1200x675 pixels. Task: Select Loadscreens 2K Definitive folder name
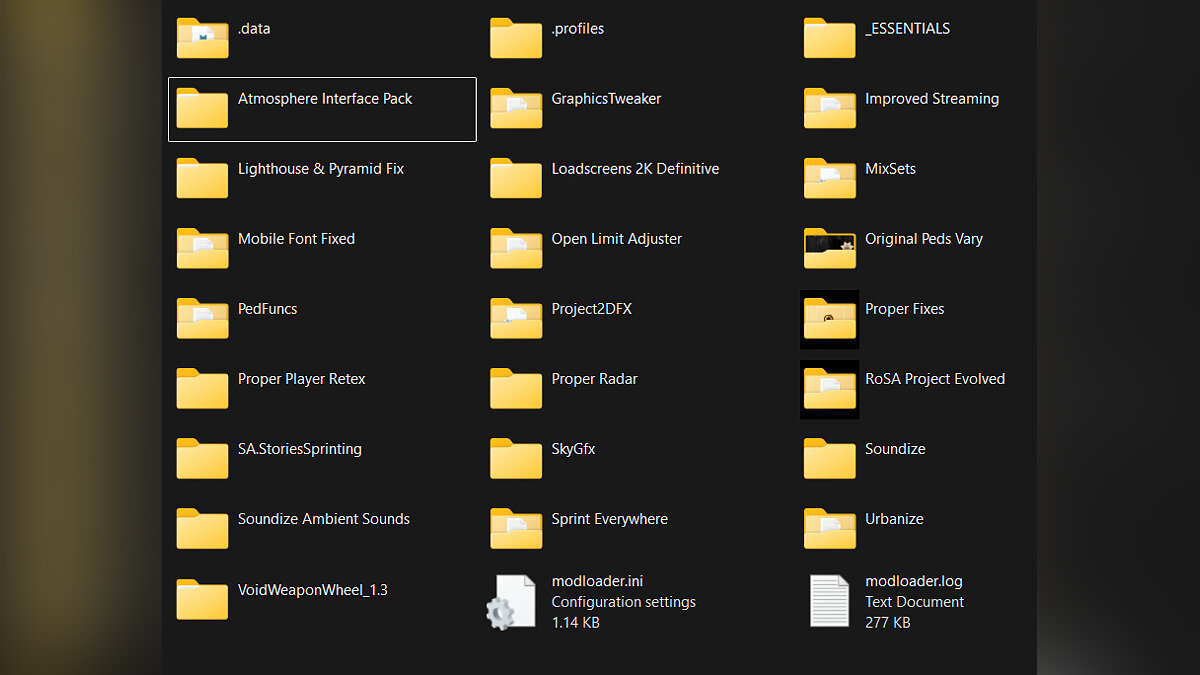coord(635,169)
